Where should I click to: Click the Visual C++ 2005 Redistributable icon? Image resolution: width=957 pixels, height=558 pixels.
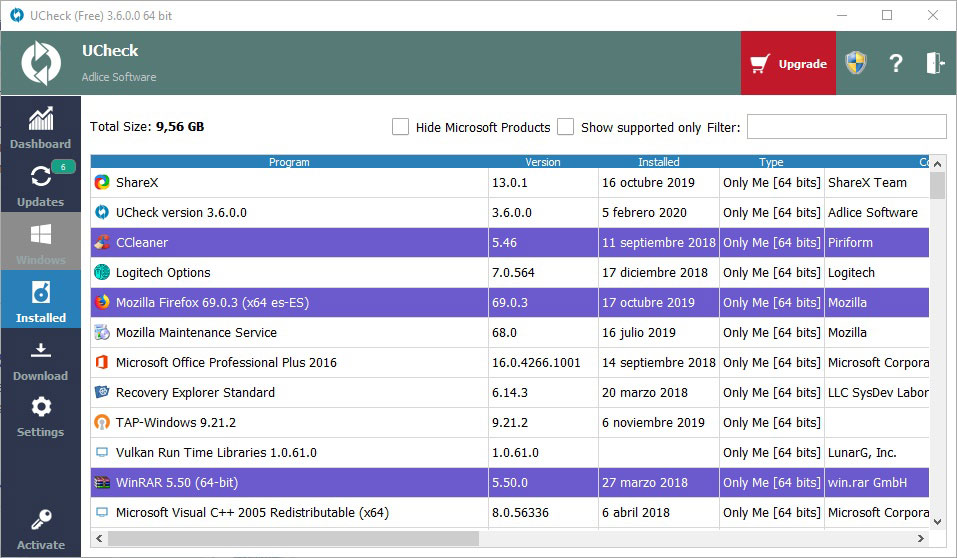coord(102,512)
